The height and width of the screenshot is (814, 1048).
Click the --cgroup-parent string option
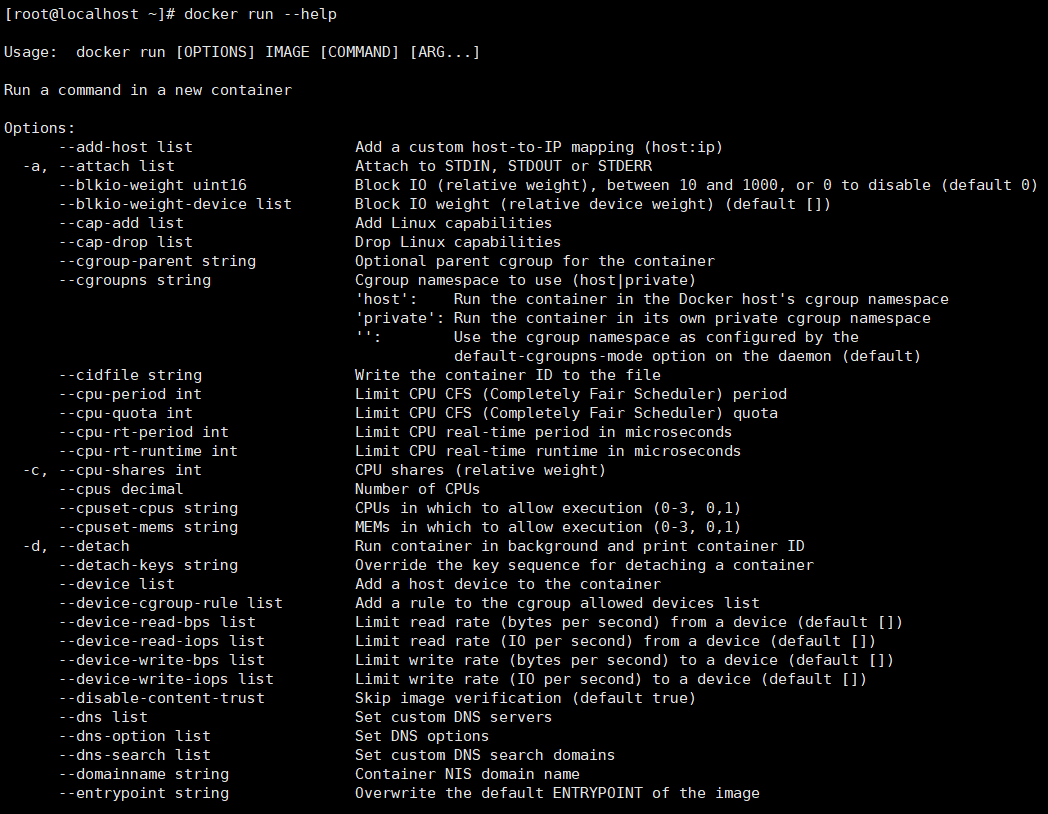tap(157, 261)
